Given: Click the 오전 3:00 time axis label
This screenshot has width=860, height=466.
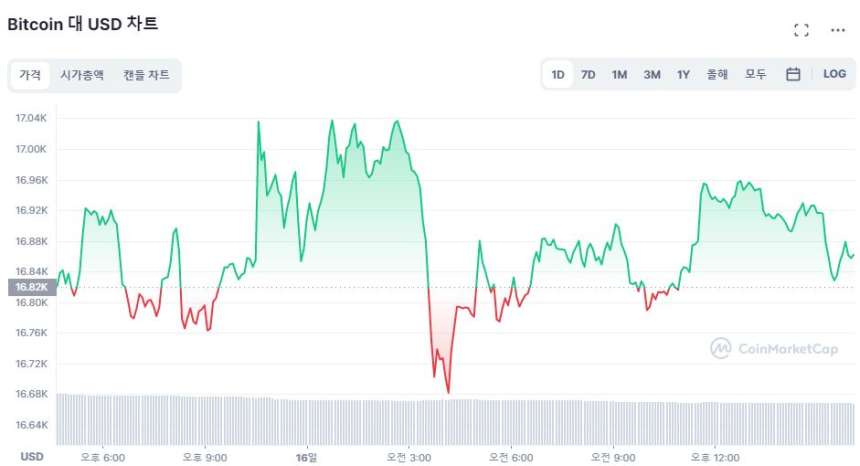Looking at the screenshot, I should point(409,456).
